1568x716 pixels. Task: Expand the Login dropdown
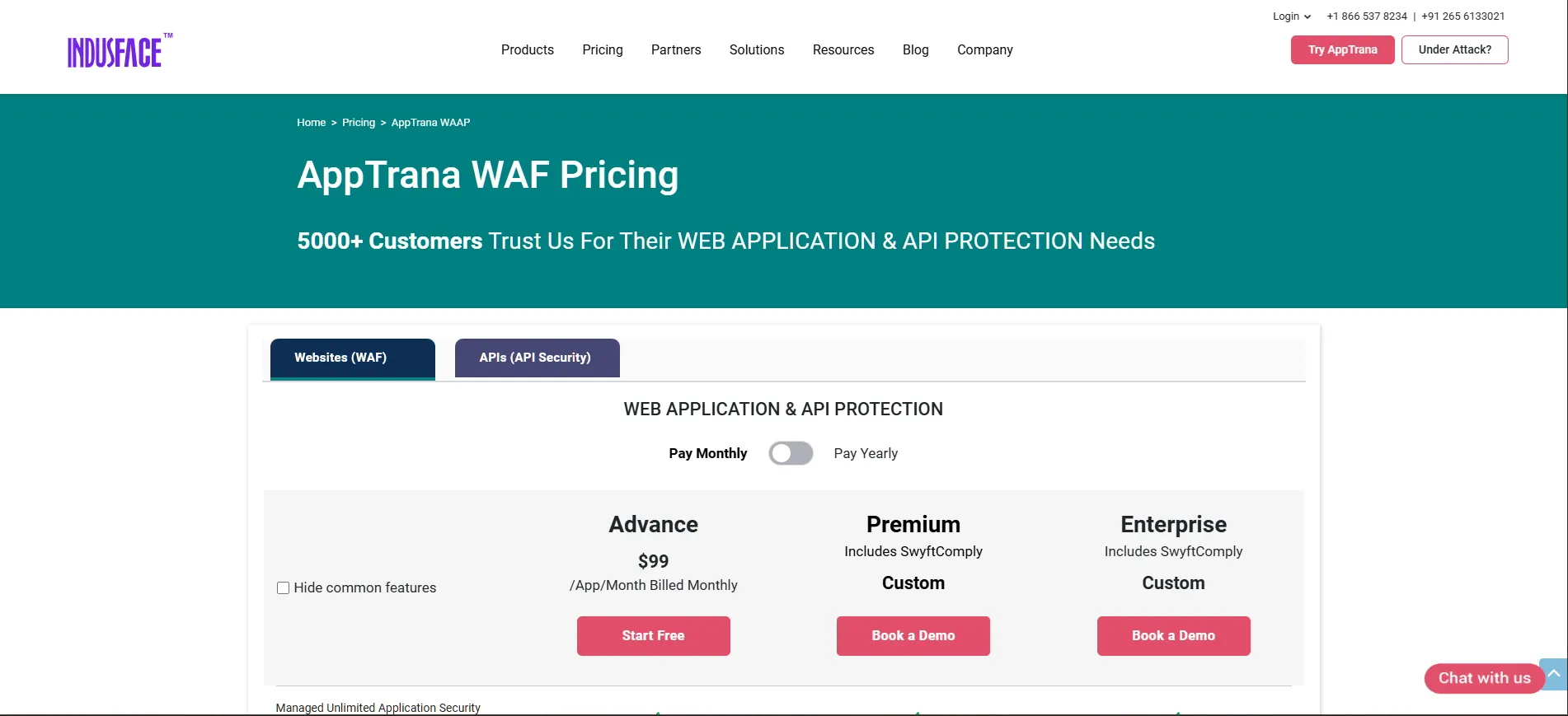coord(1291,16)
